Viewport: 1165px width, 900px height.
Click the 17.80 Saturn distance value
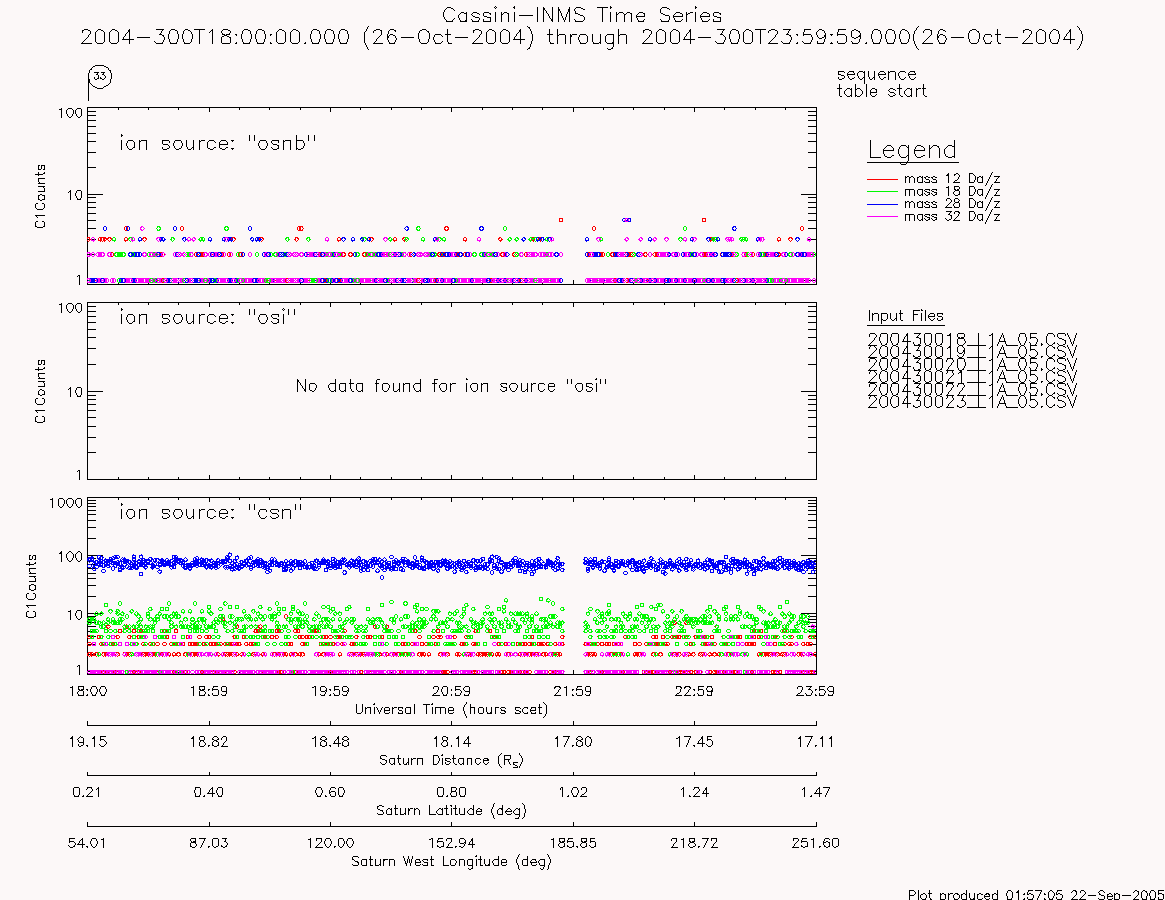[x=573, y=742]
